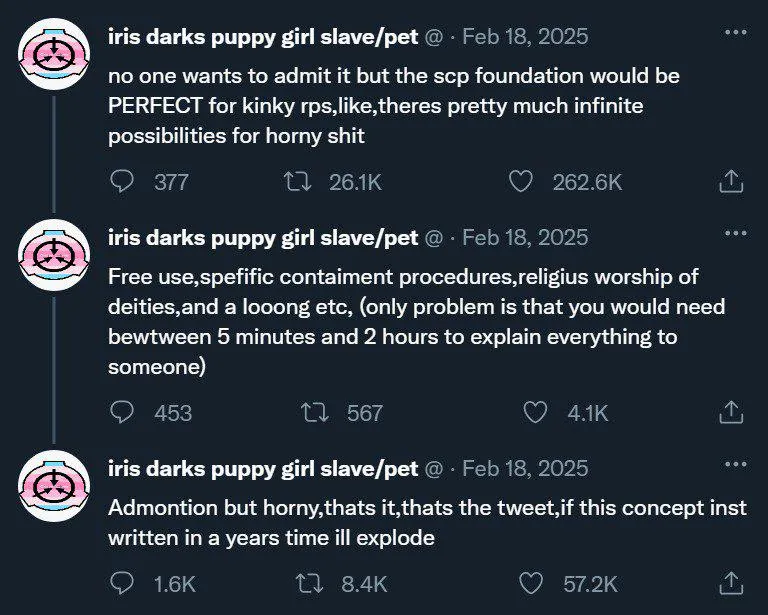Share the first tweet in the thread
This screenshot has height=615, width=768.
(x=731, y=181)
